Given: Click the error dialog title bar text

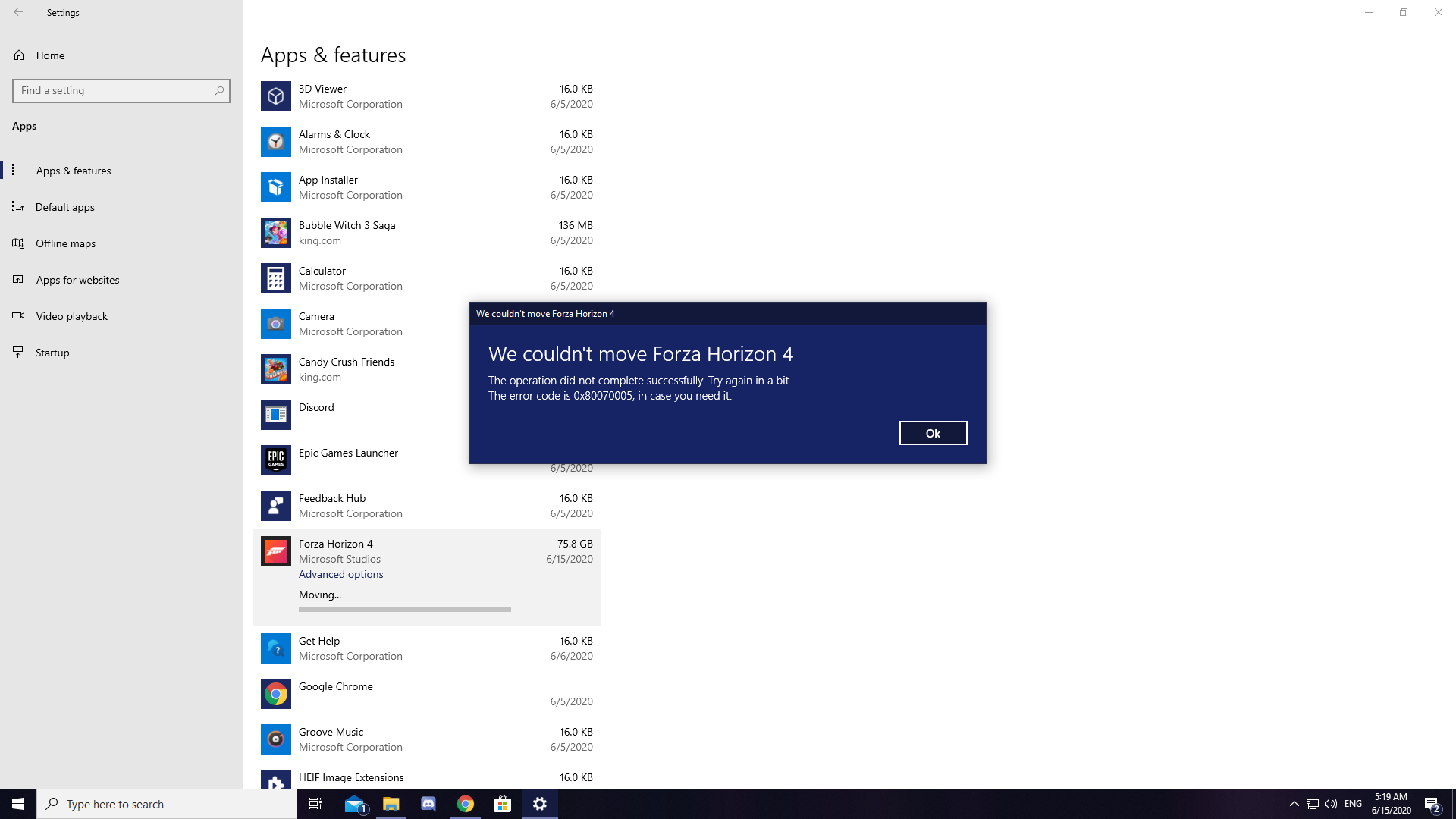Looking at the screenshot, I should point(545,313).
